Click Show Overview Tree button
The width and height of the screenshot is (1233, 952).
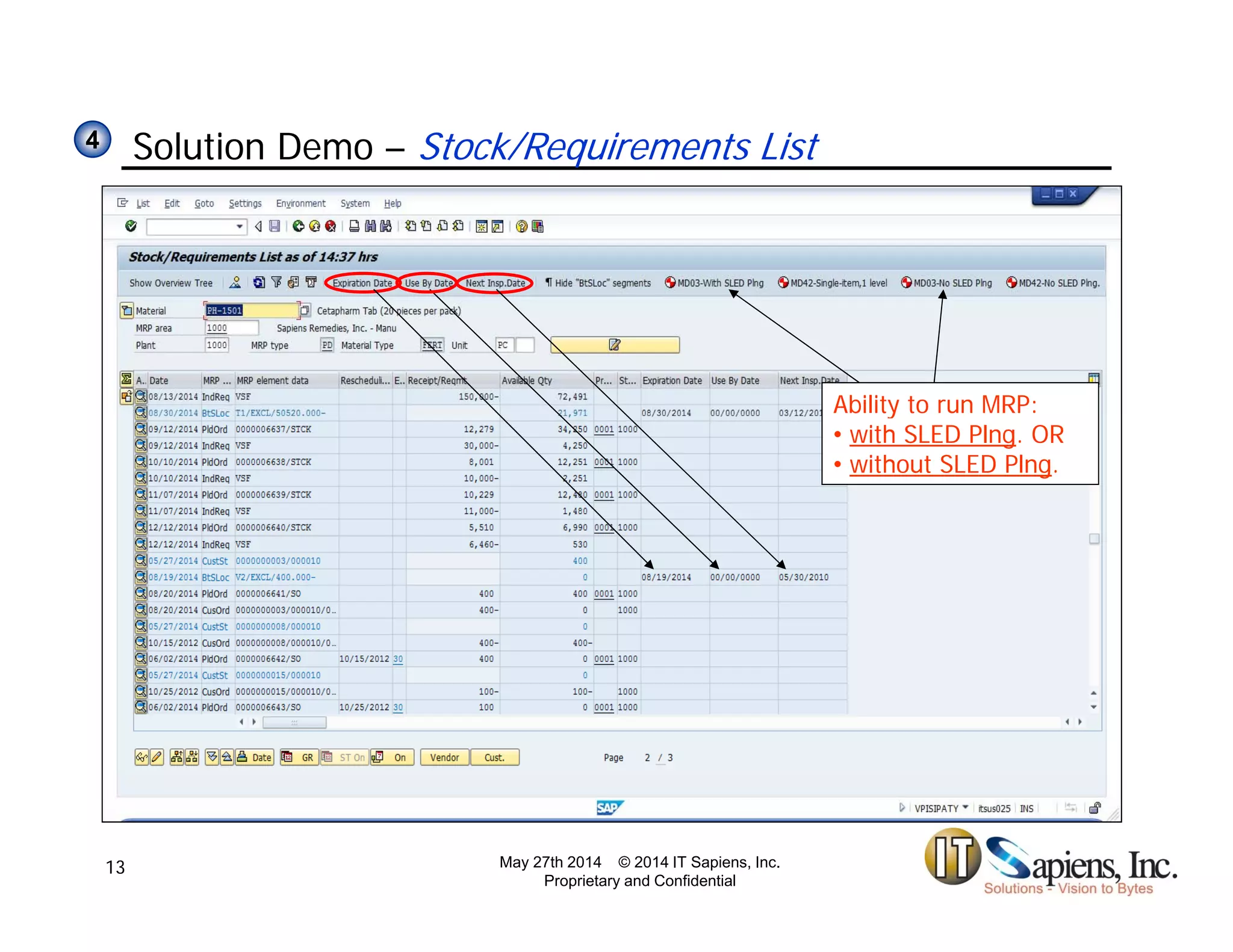171,283
